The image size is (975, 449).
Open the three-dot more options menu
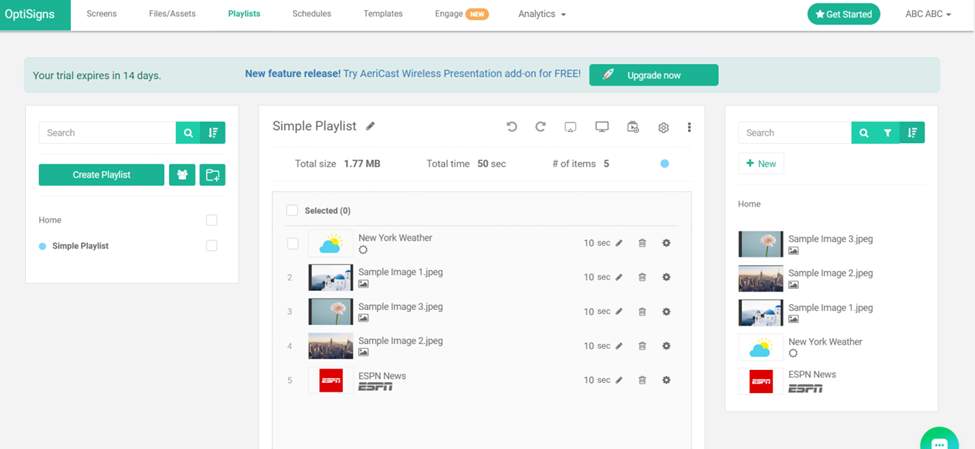[x=689, y=128]
